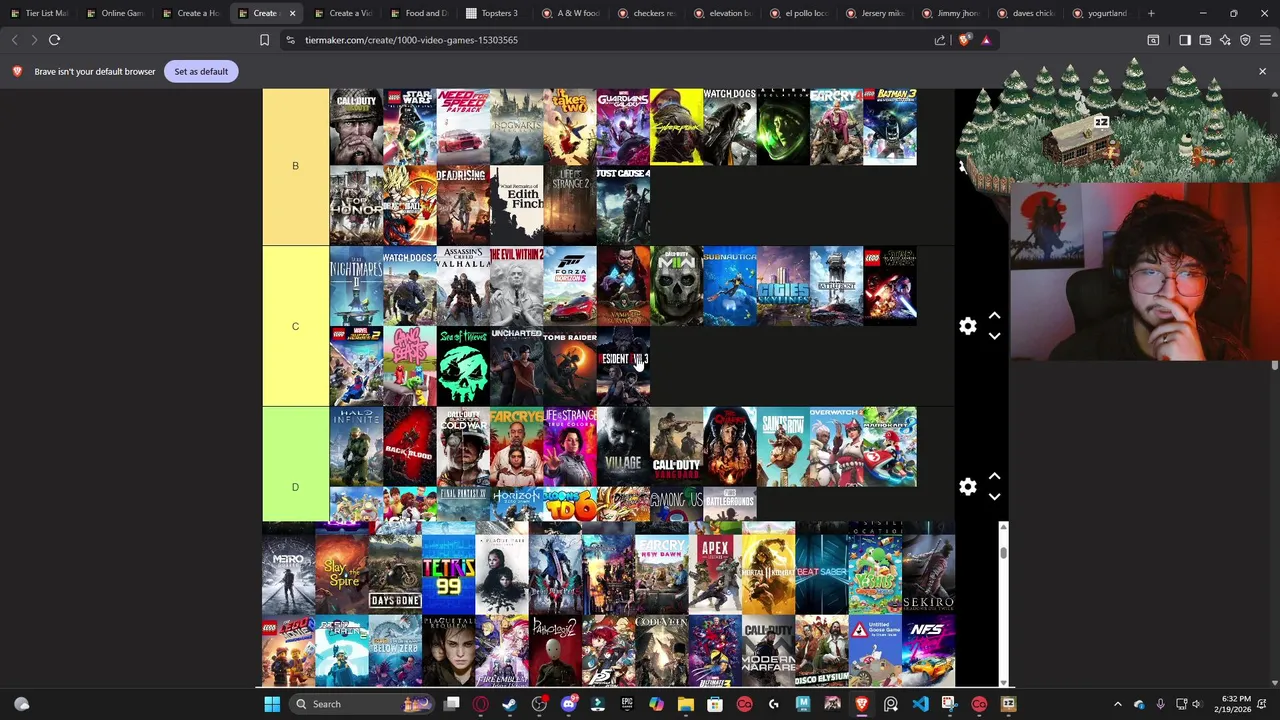
Task: Select the Overwatch 2 cover
Action: [x=836, y=446]
